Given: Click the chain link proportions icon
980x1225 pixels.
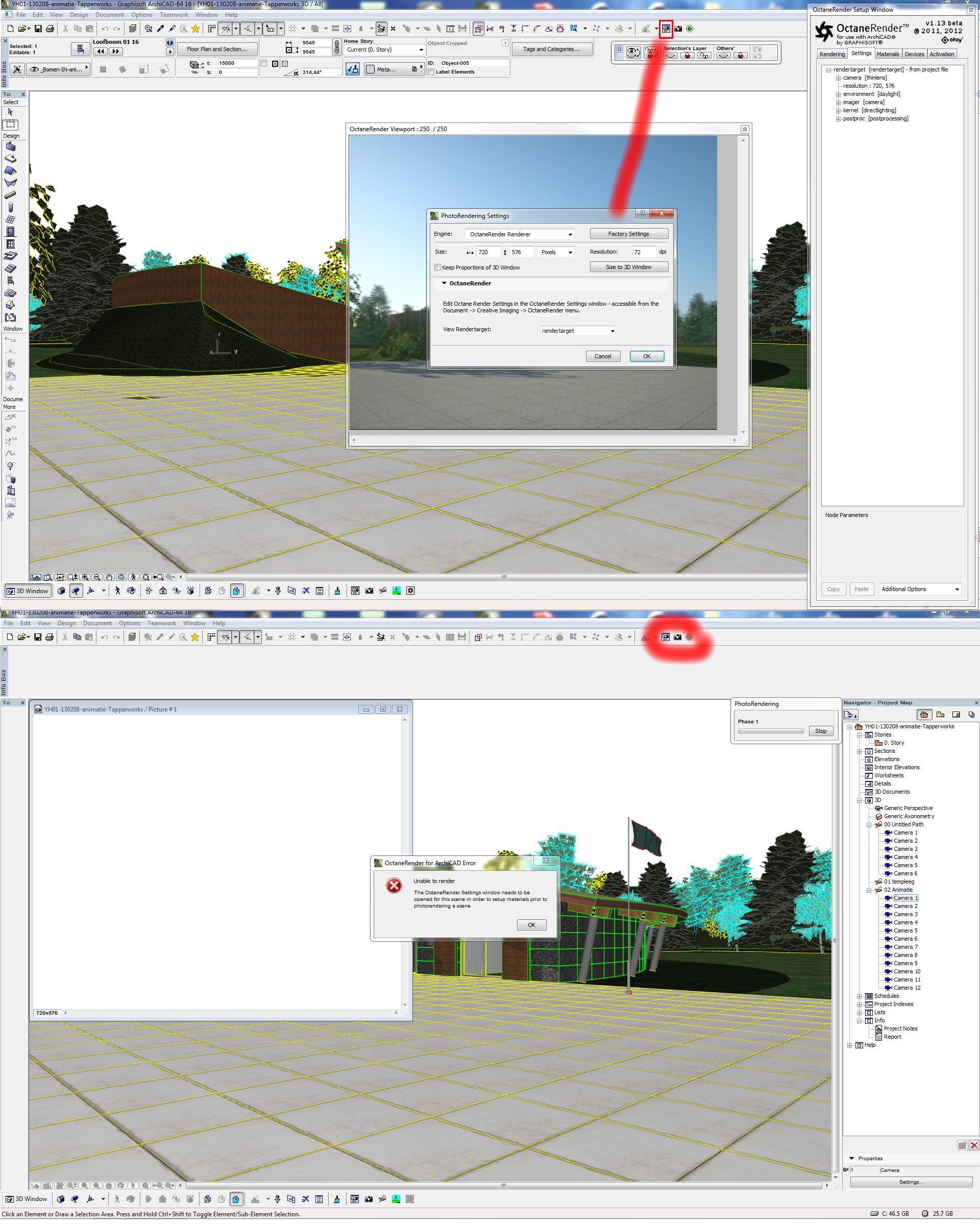Looking at the screenshot, I should click(x=336, y=46).
